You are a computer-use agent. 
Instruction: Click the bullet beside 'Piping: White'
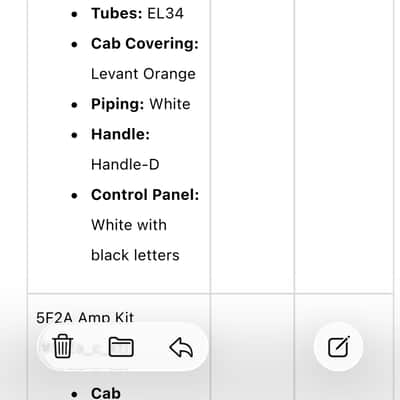(74, 105)
